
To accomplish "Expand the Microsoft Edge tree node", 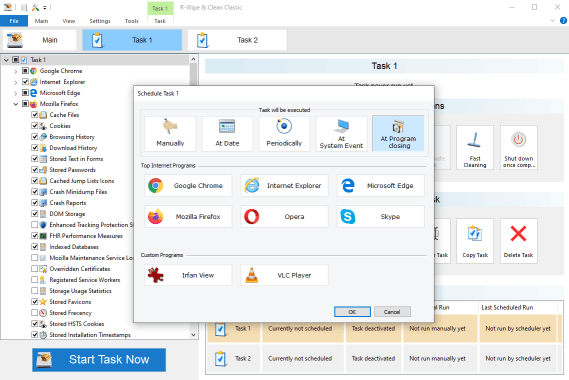I will pyautogui.click(x=16, y=93).
